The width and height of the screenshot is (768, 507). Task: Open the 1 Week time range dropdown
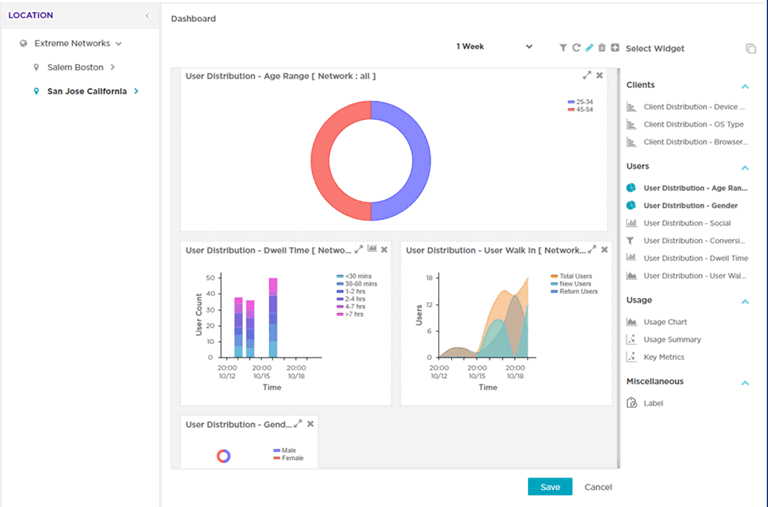[x=494, y=47]
